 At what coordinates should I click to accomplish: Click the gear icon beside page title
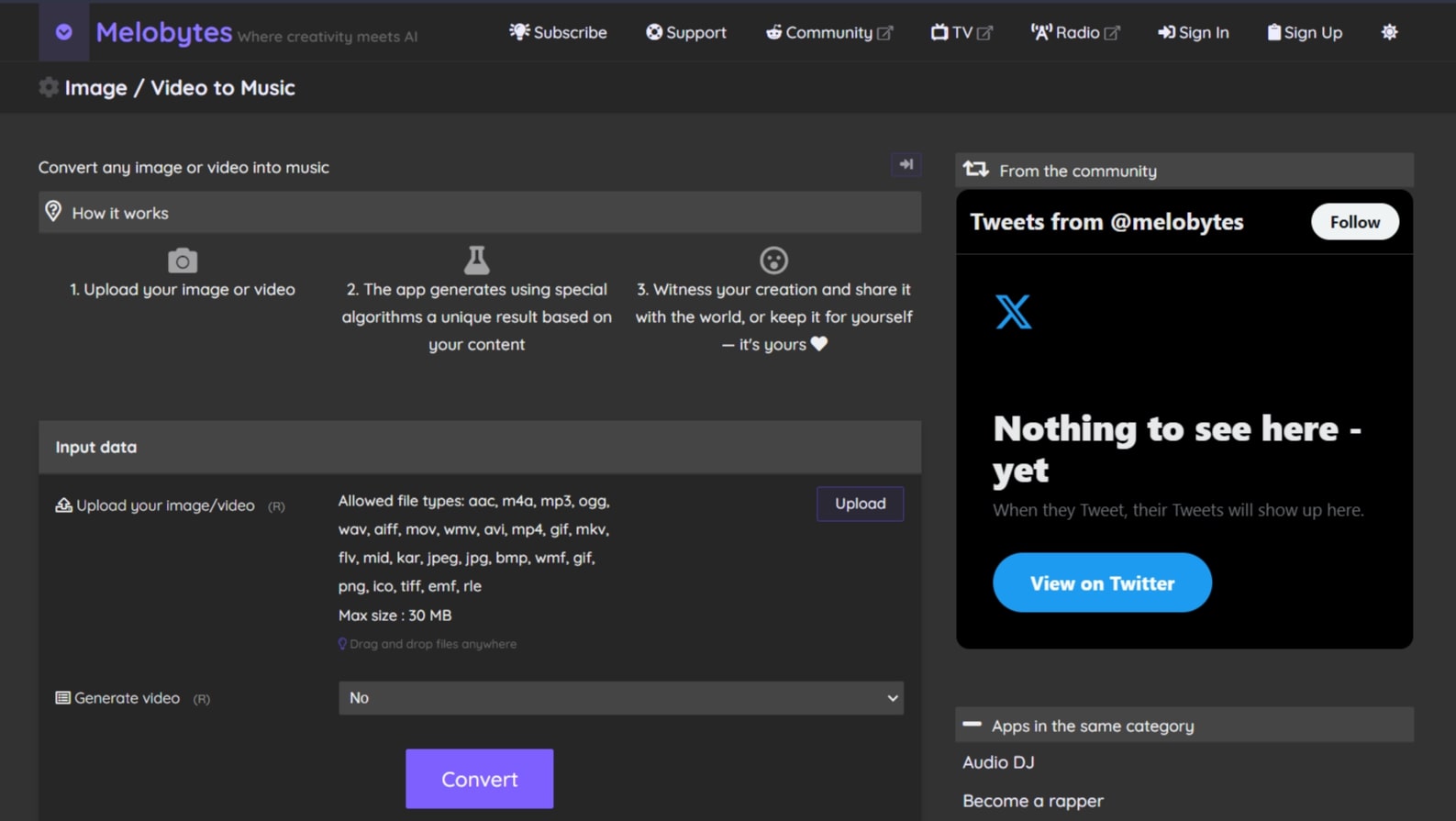[49, 87]
